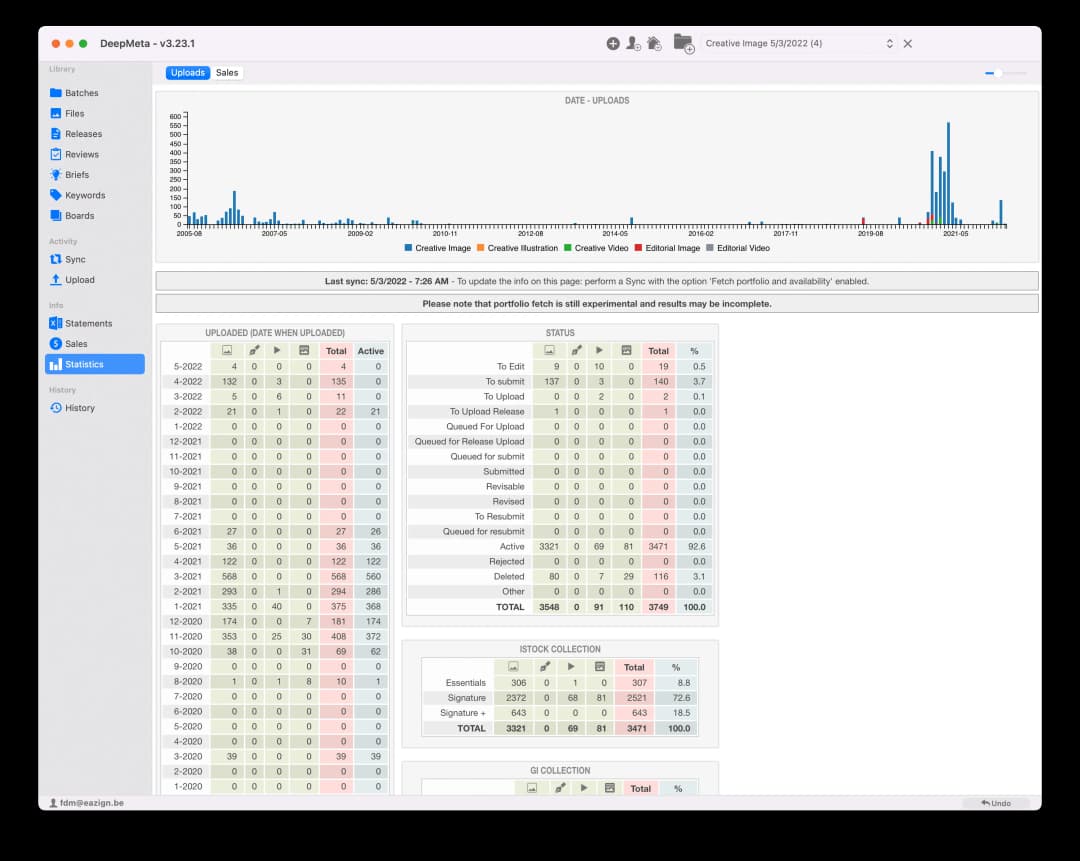Viewport: 1080px width, 861px height.
Task: Click the Creative Illustration legend swatch
Action: click(481, 248)
